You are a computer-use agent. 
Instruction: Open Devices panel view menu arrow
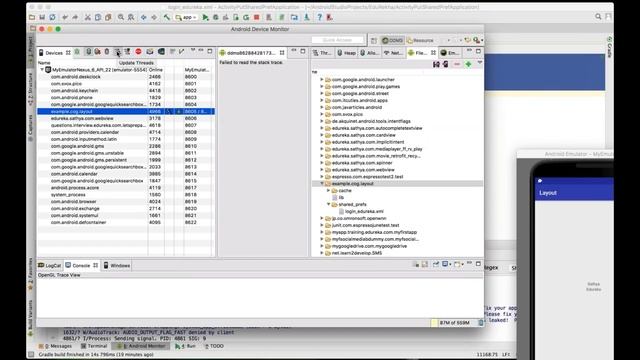193,51
